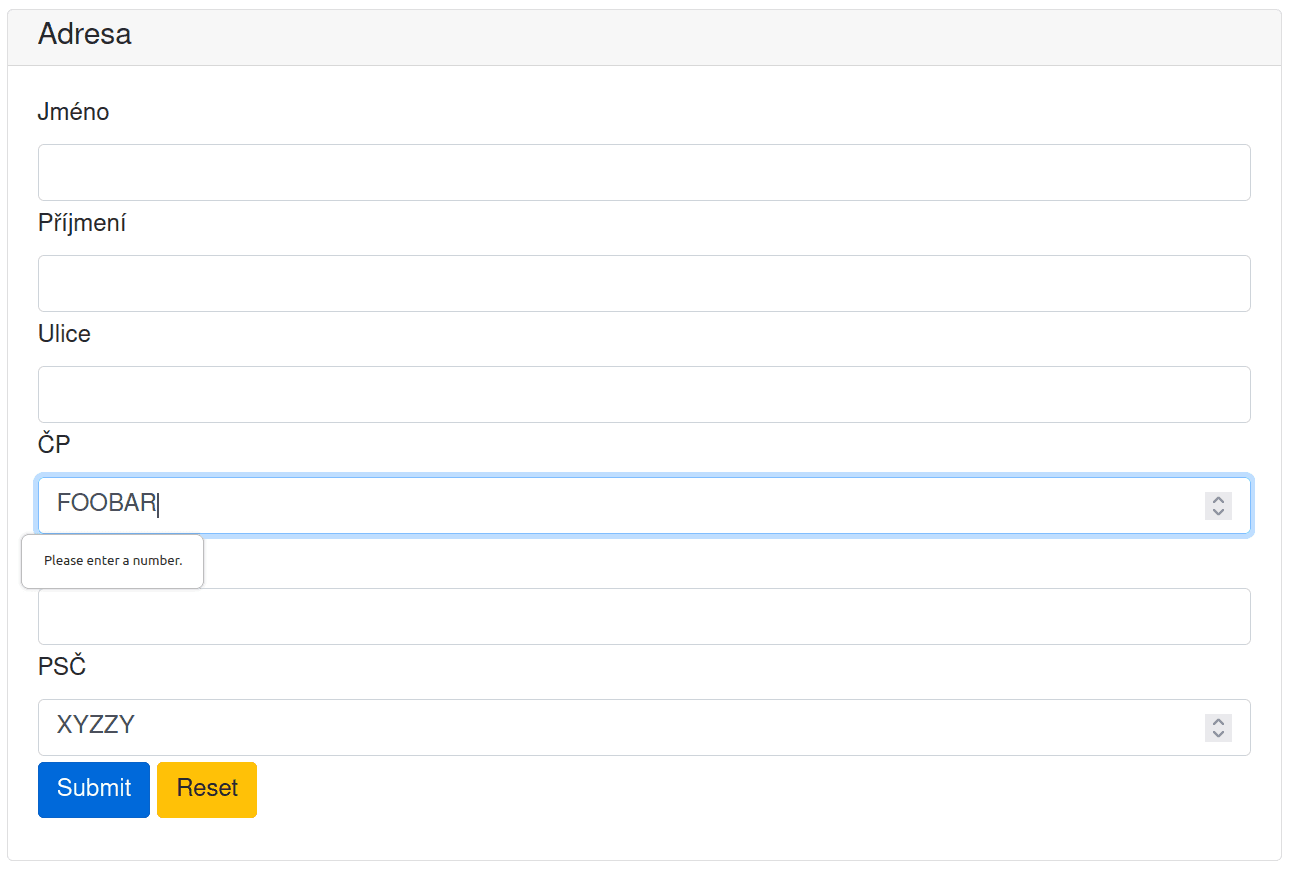Image resolution: width=1290 pixels, height=869 pixels.
Task: Focus the Jméno text field
Action: [x=644, y=172]
